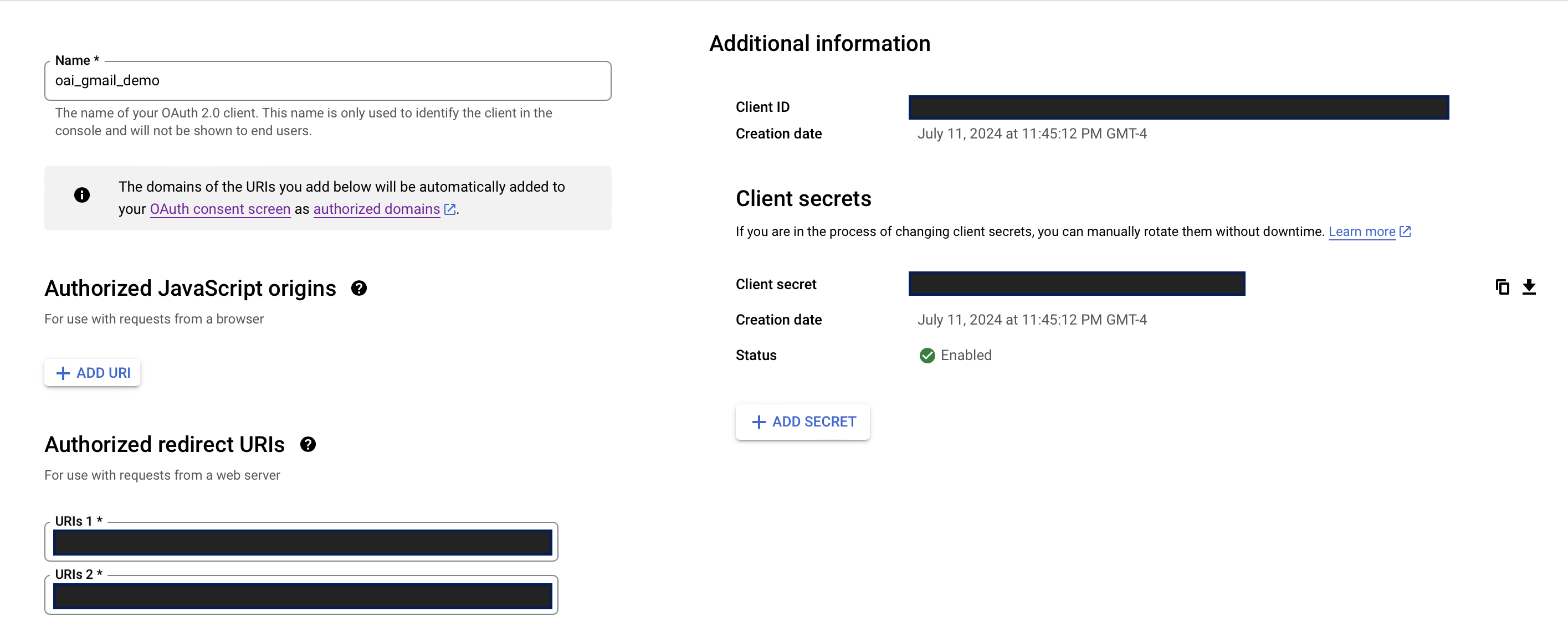Click external link icon beside authorized domains
The height and width of the screenshot is (627, 1568).
450,209
